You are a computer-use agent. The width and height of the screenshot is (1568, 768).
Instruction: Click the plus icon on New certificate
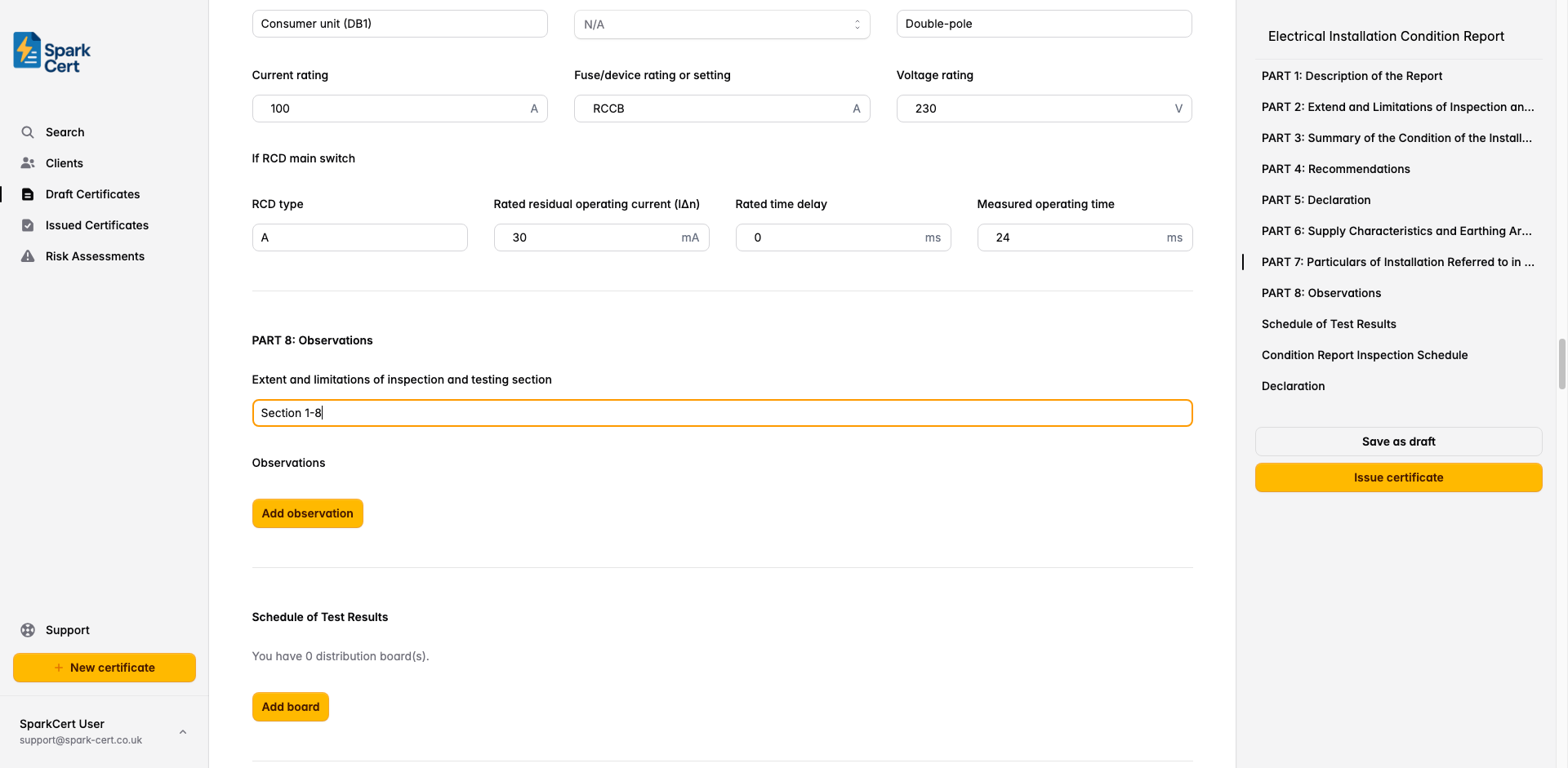[x=57, y=667]
